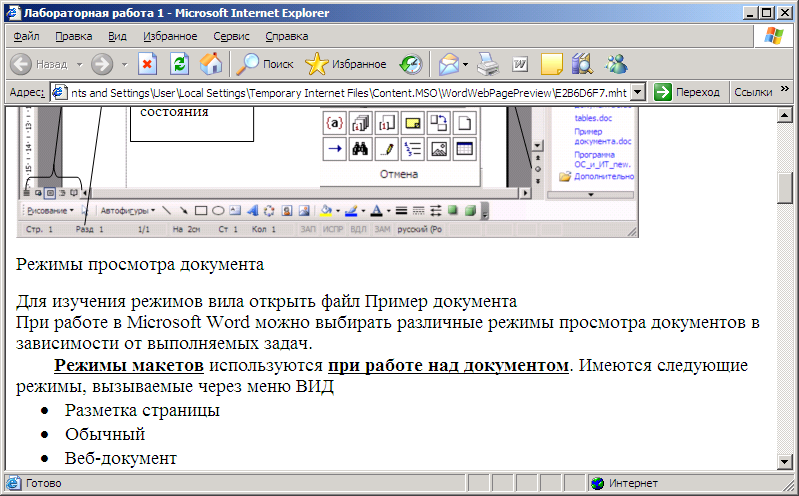This screenshot has height=496, width=799.
Task: Select the browse by page blank sheet icon
Action: [x=464, y=123]
